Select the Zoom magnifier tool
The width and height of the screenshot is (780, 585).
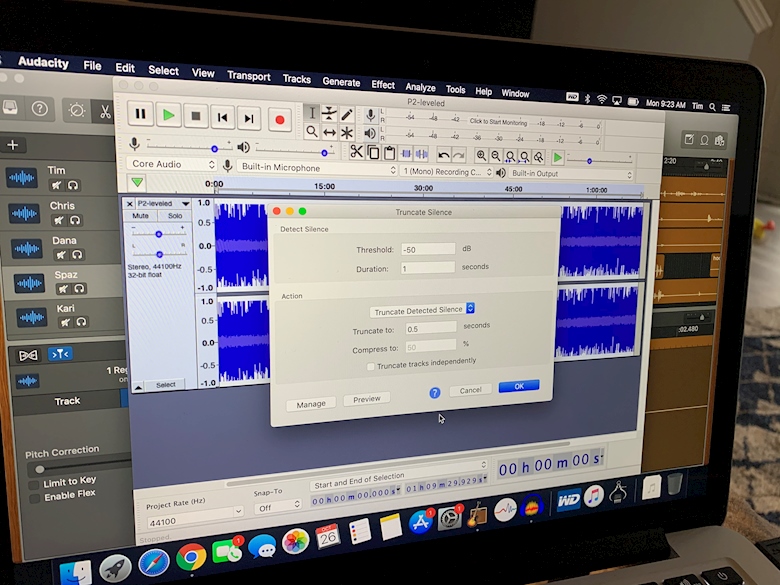click(x=311, y=131)
